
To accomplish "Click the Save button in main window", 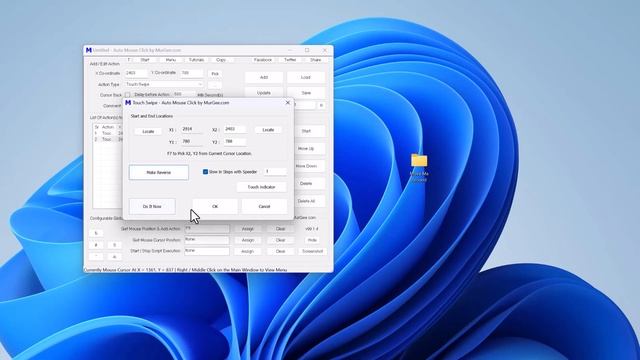I will pyautogui.click(x=306, y=93).
